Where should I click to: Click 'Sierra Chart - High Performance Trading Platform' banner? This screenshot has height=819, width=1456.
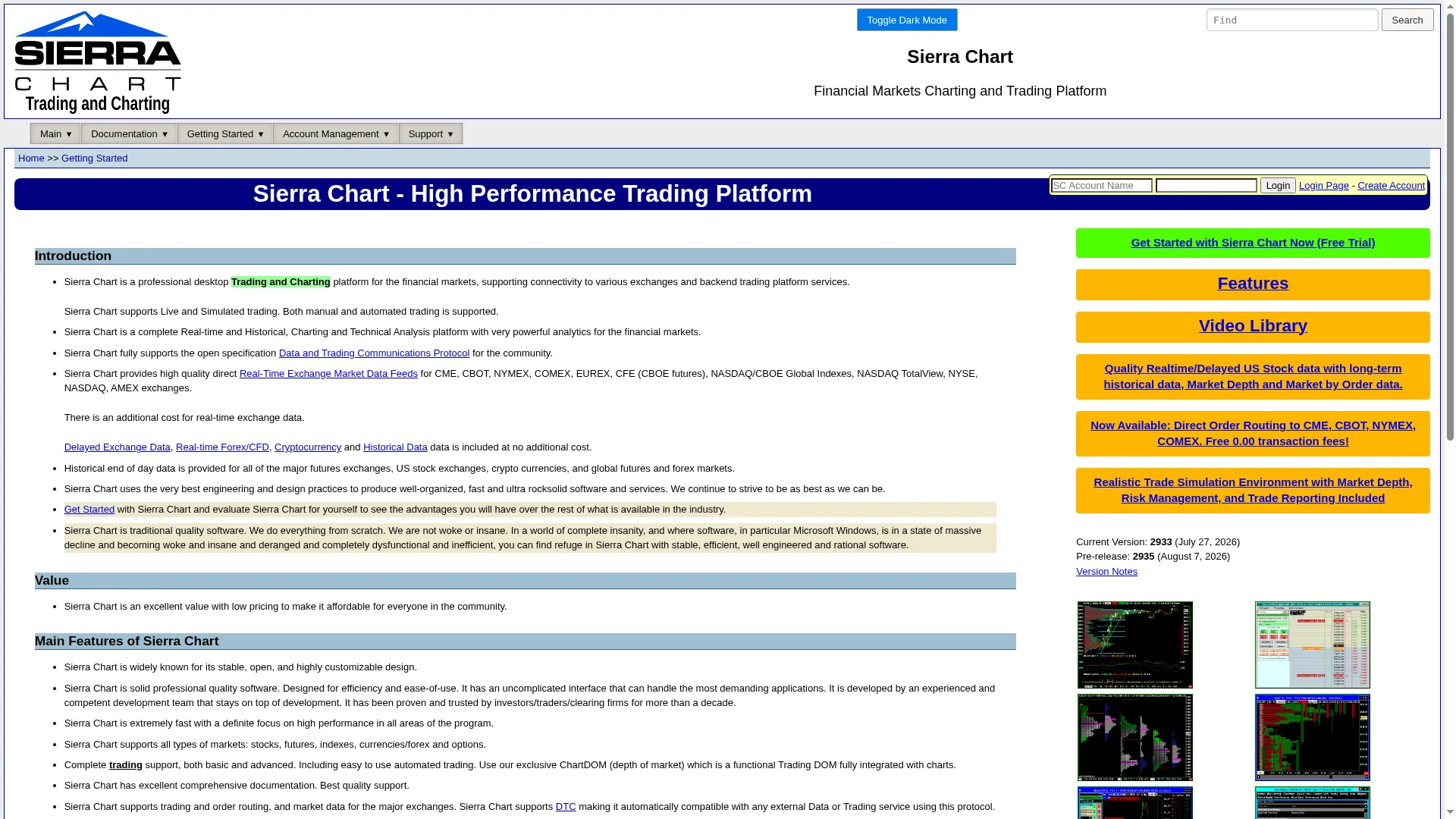pyautogui.click(x=532, y=194)
